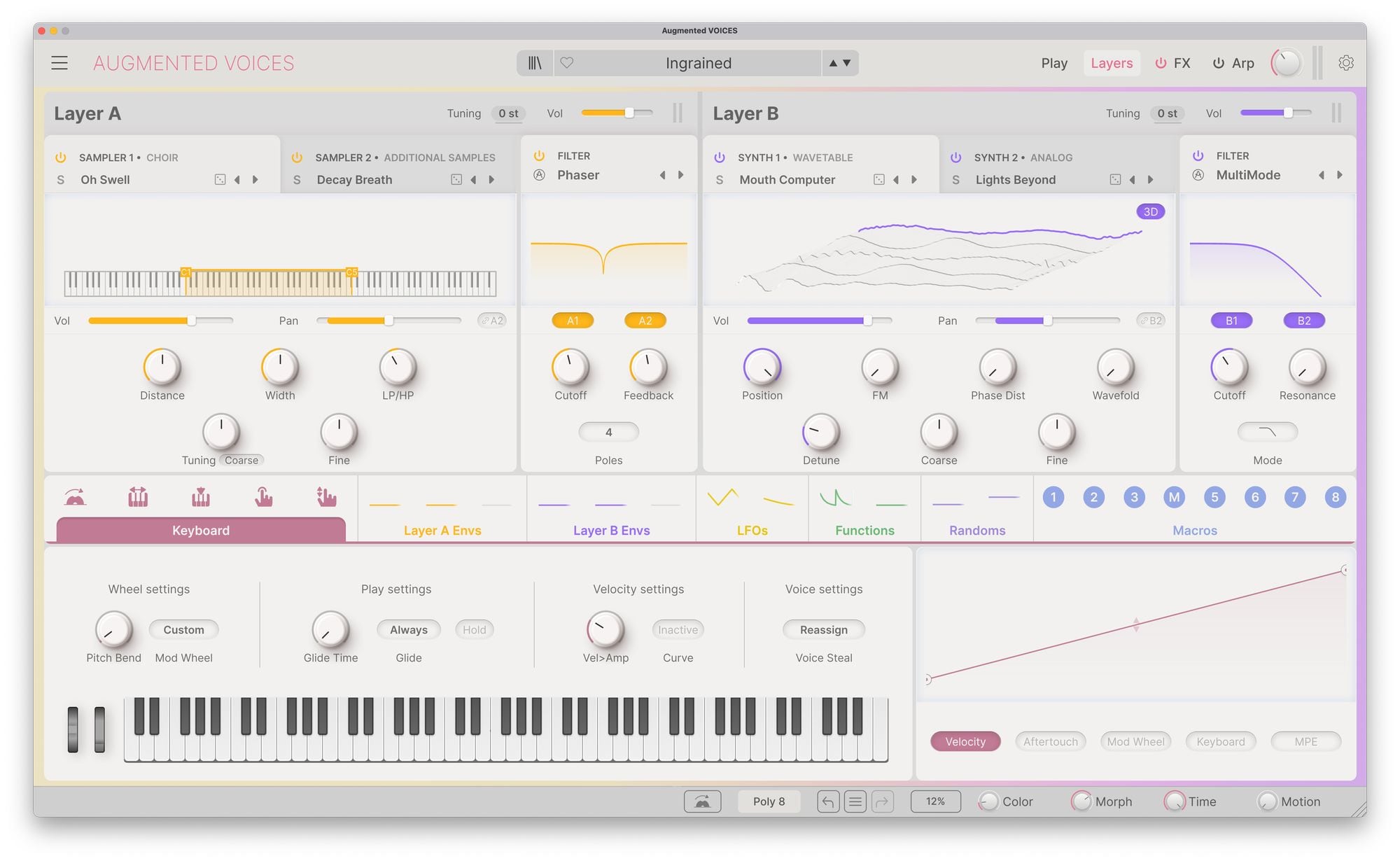The width and height of the screenshot is (1400, 861).
Task: Open the Layer A Envs tab
Action: [x=442, y=531]
